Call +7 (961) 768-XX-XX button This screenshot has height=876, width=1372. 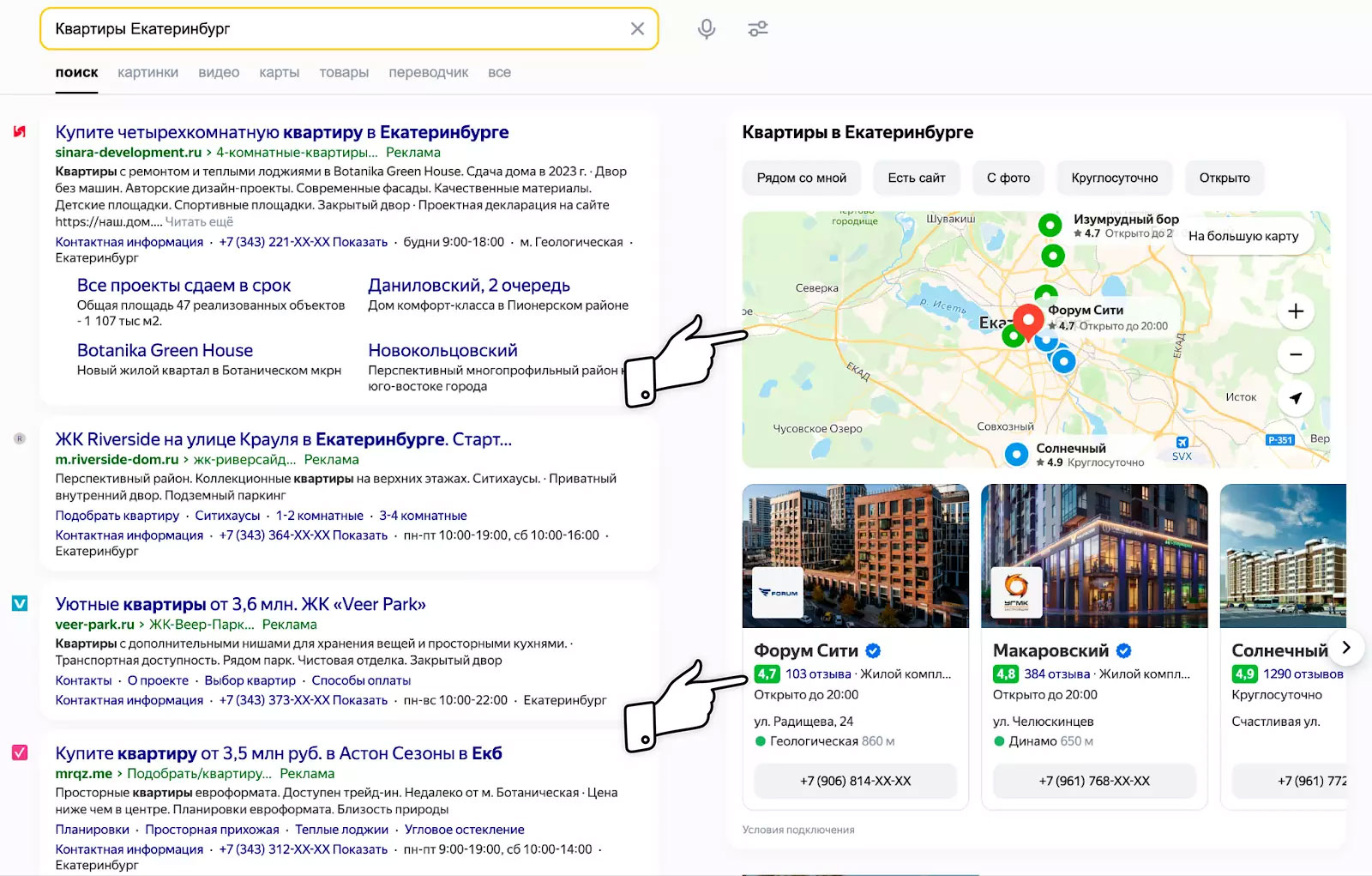(1094, 781)
